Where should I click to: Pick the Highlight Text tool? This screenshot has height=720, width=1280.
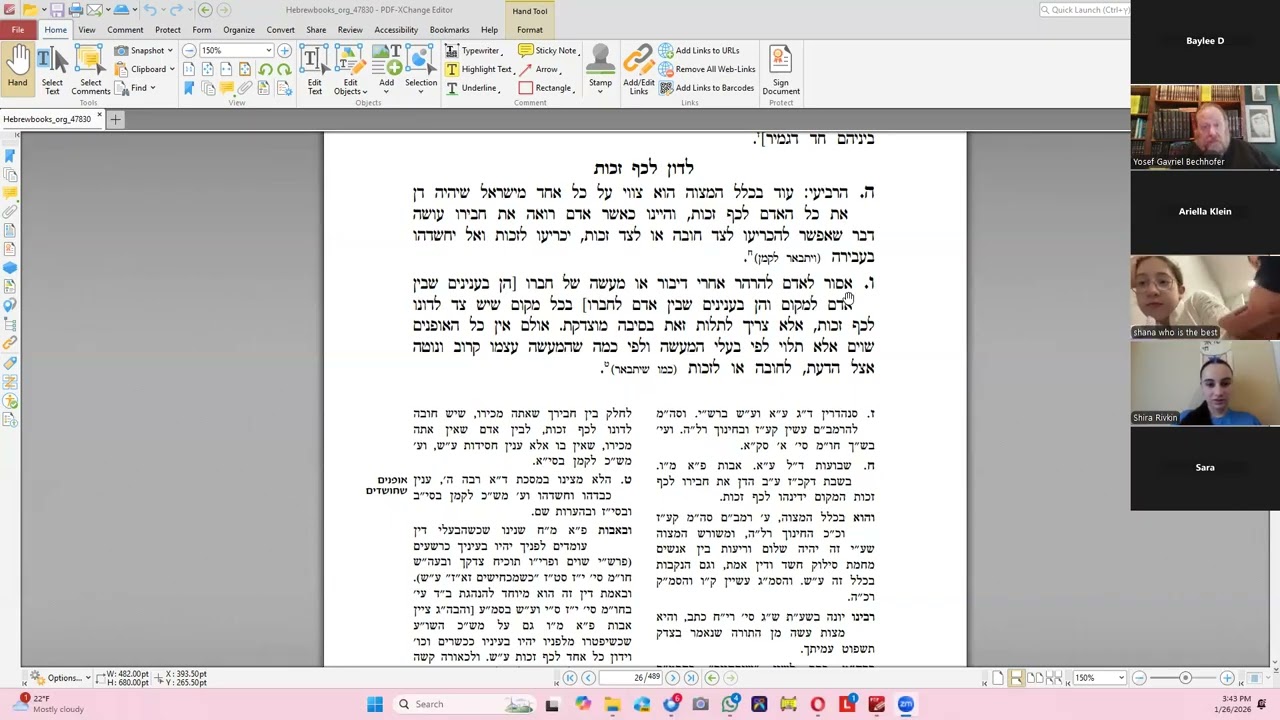tap(479, 69)
